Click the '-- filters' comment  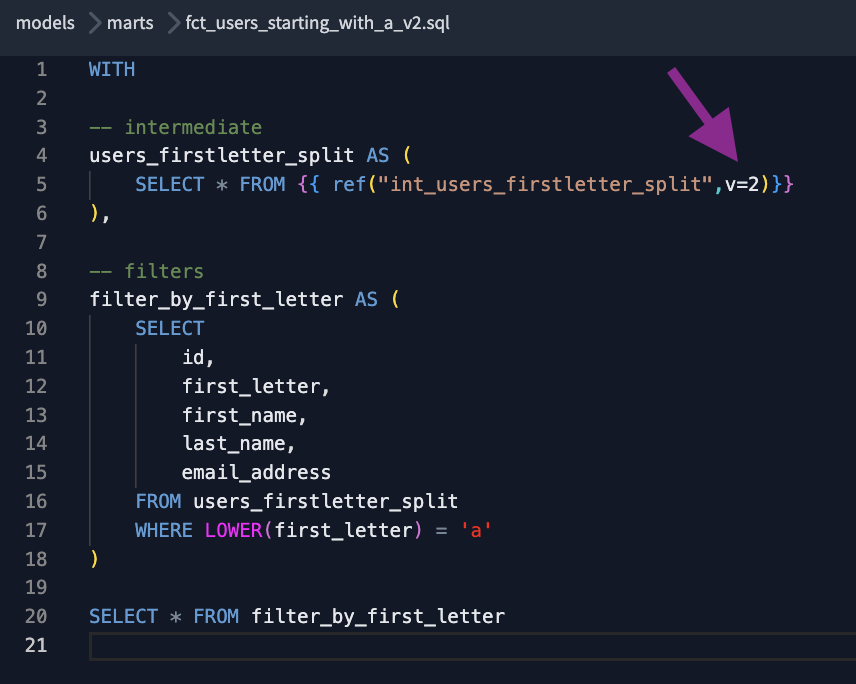pos(147,271)
